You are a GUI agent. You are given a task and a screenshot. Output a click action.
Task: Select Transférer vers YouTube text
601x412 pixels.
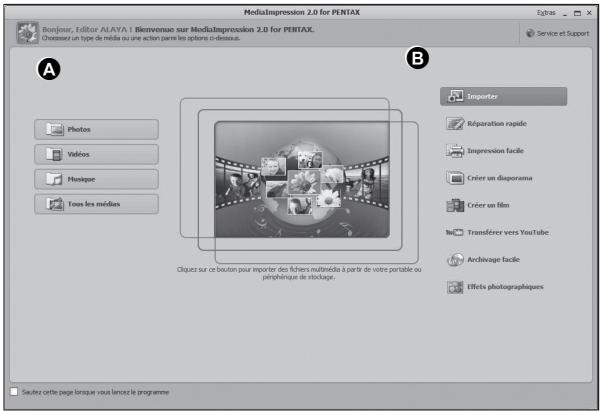[508, 232]
